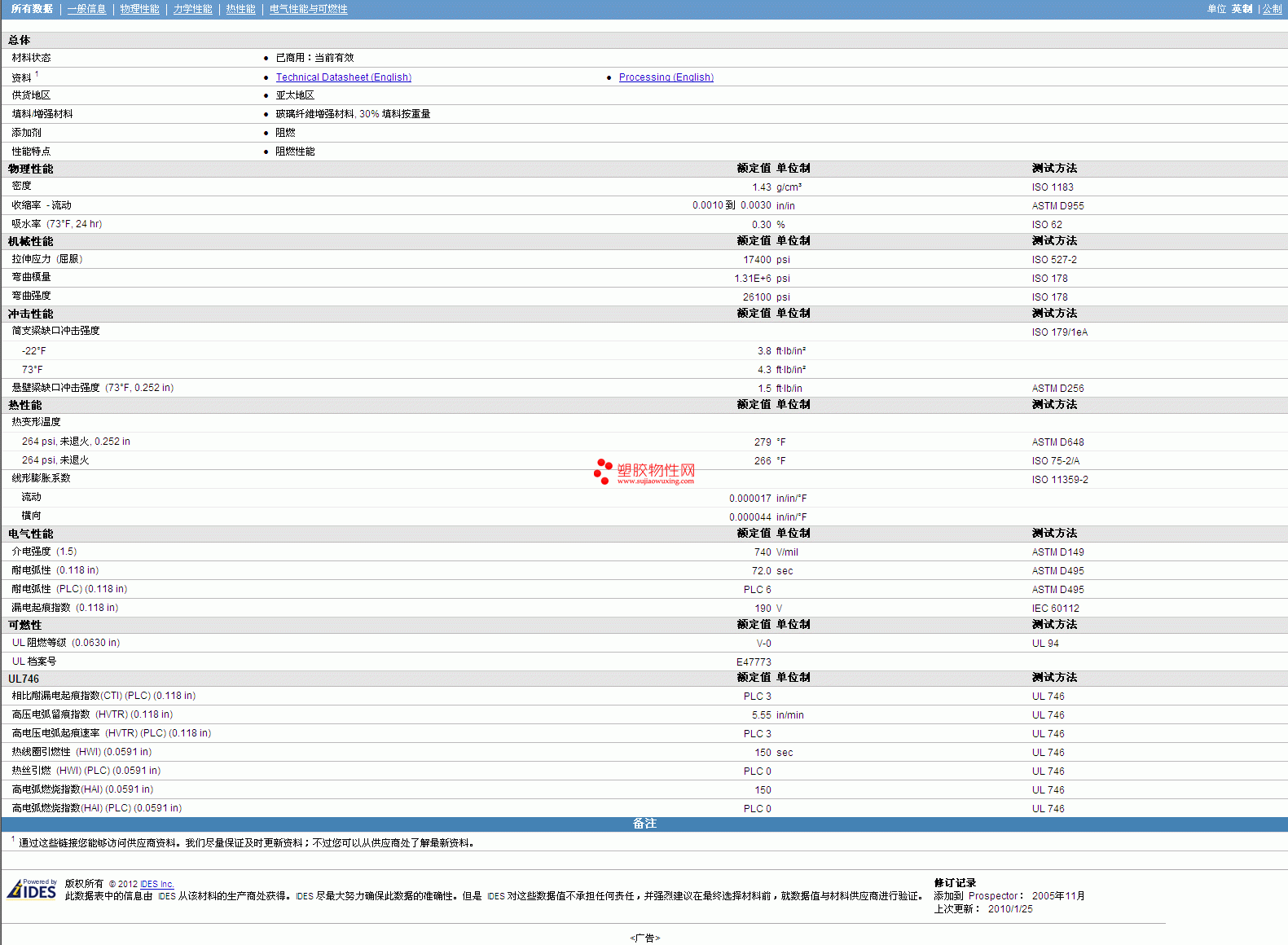The height and width of the screenshot is (945, 1288).
Task: Go to the 一般信息 tab
Action: (86, 9)
